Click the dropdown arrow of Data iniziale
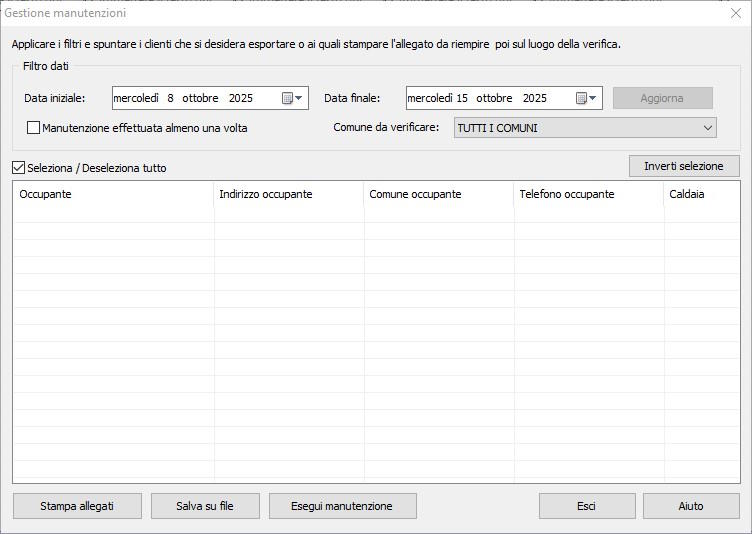This screenshot has width=752, height=534. 299,98
